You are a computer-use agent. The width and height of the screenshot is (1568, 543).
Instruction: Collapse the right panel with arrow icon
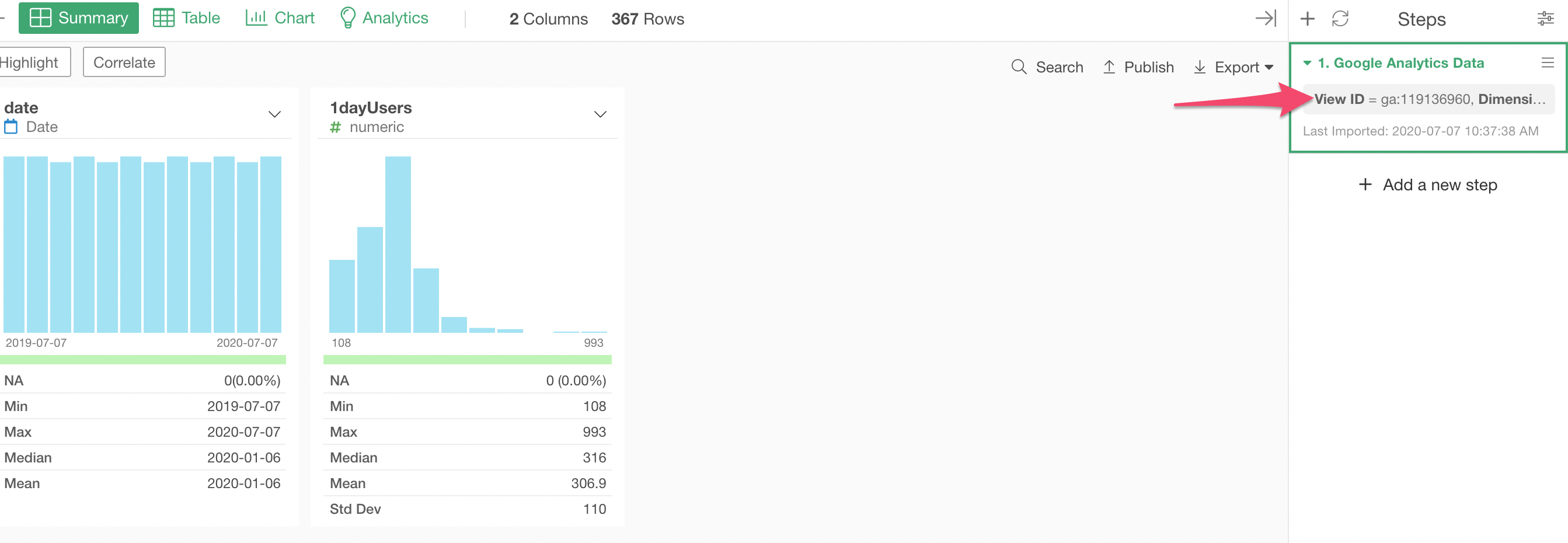coord(1266,18)
